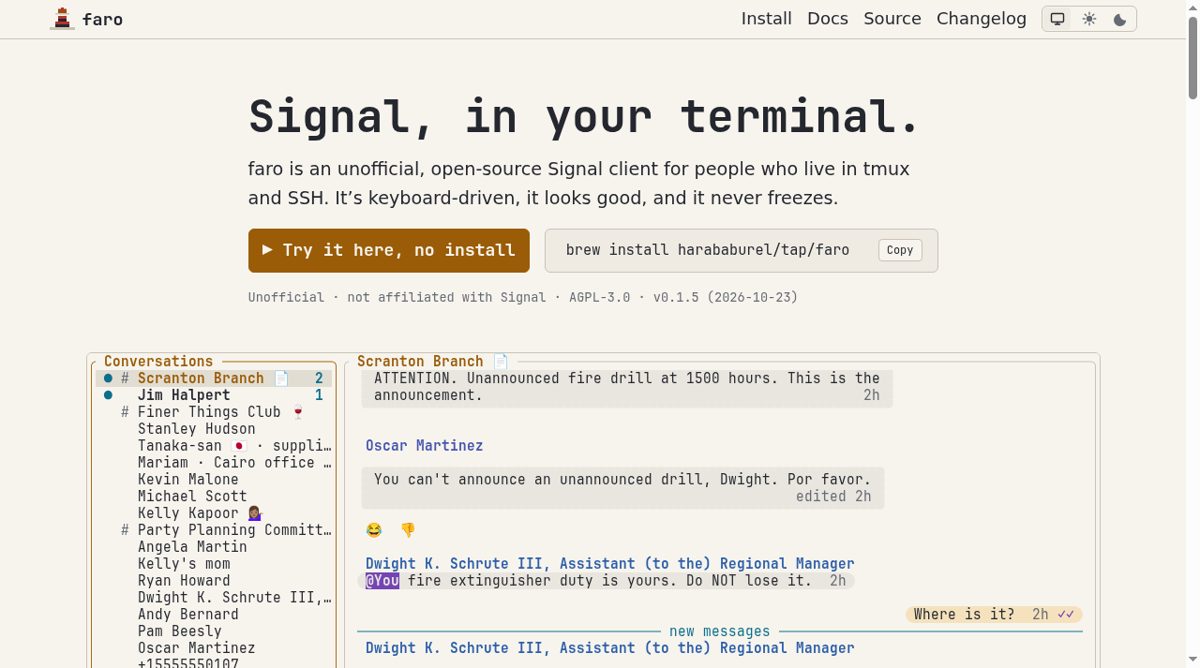Click the unread count 2 on Scranton Branch
Viewport: 1200px width, 668px height.
319,378
